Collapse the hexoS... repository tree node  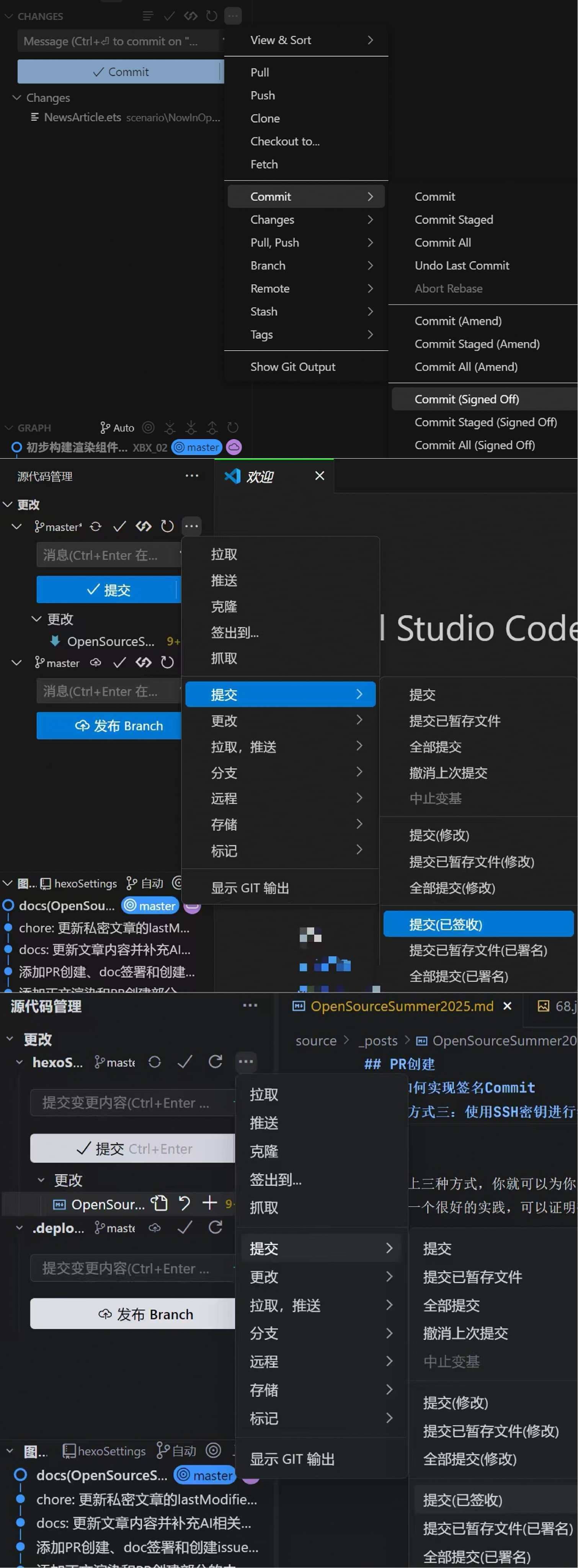[19, 1062]
